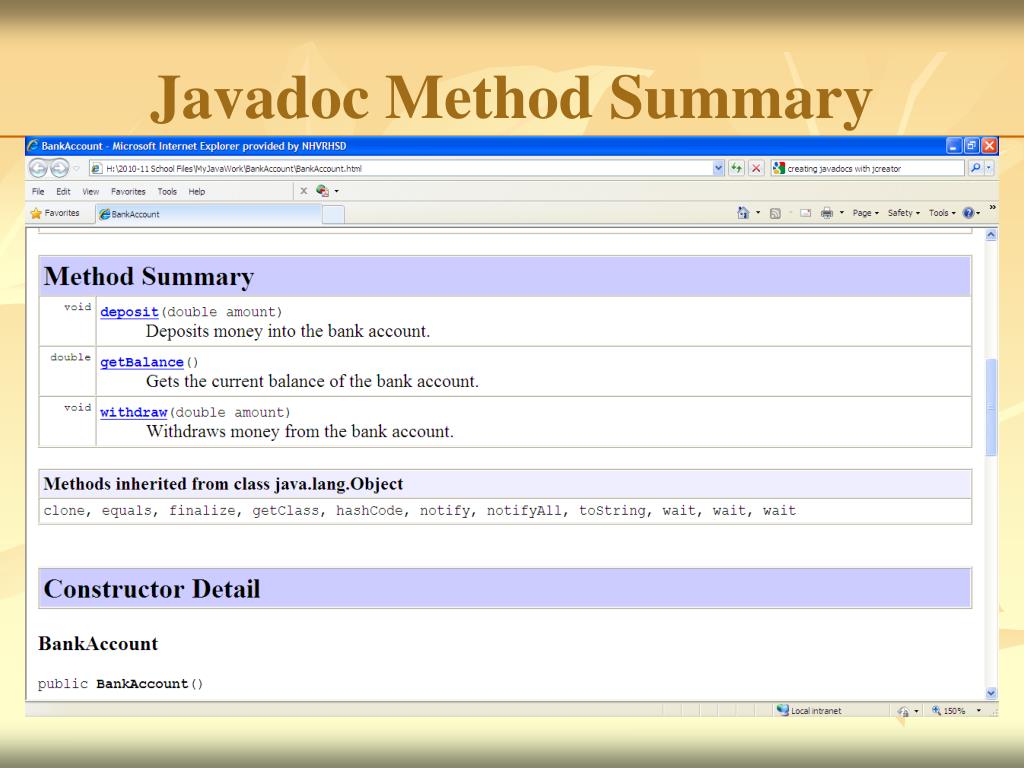1024x768 pixels.
Task: Click the Local intranet security zone
Action: click(810, 711)
